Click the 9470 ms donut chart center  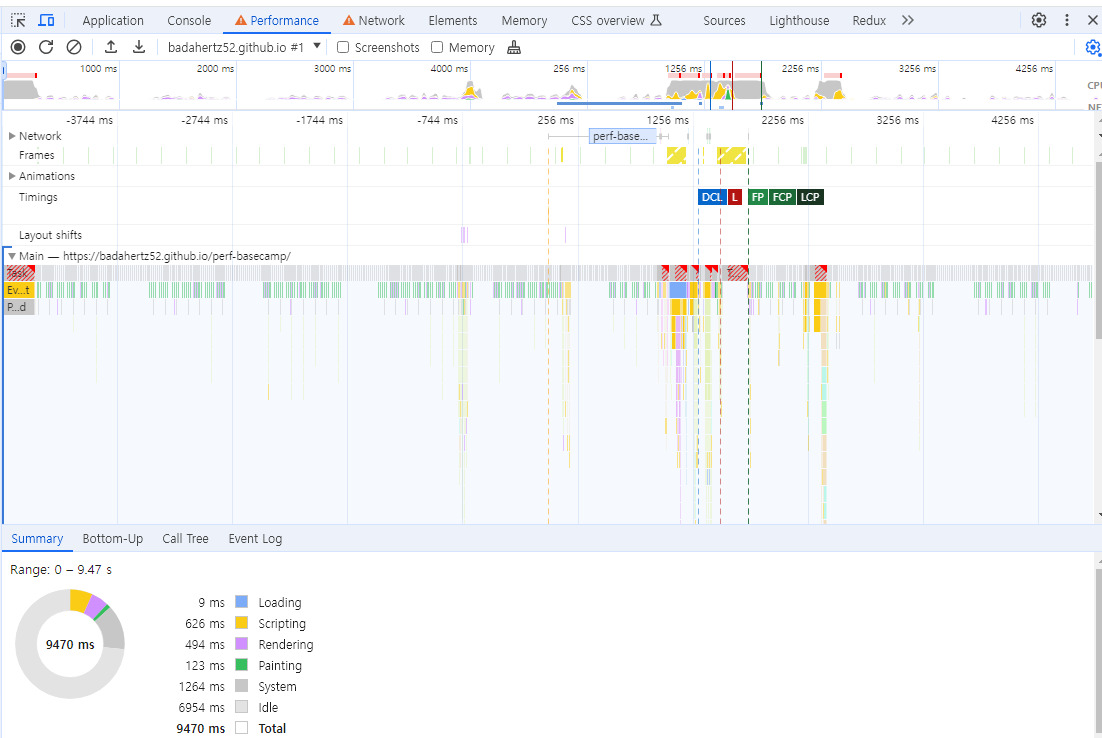(x=70, y=645)
